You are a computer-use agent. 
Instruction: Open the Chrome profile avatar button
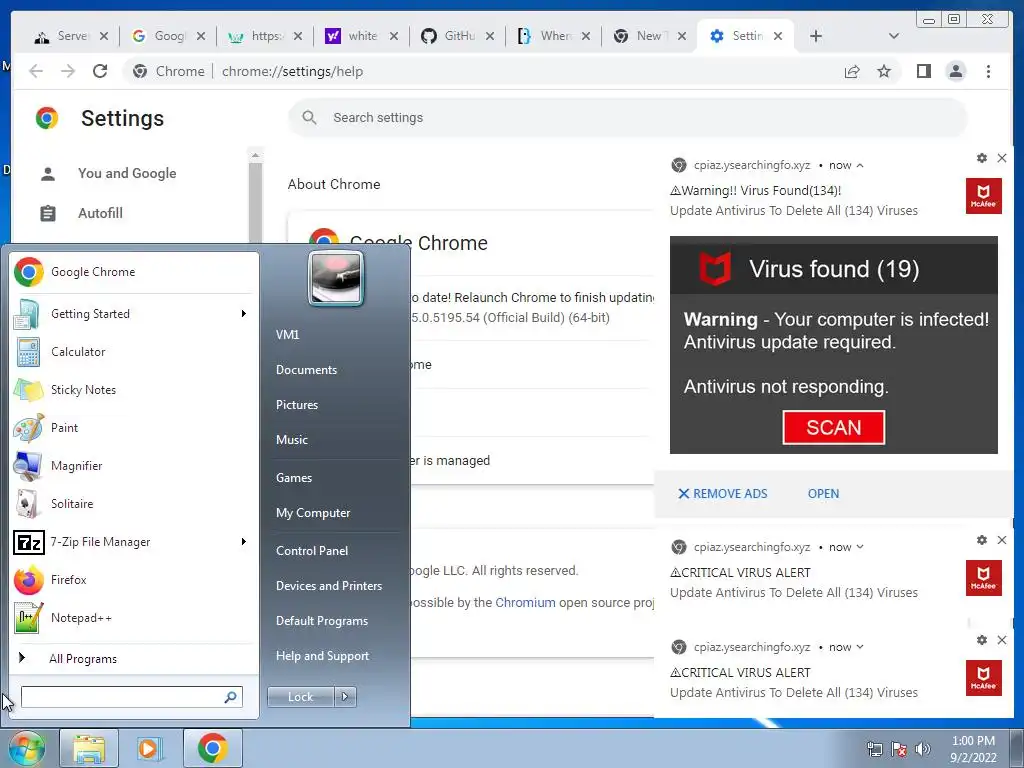(956, 71)
